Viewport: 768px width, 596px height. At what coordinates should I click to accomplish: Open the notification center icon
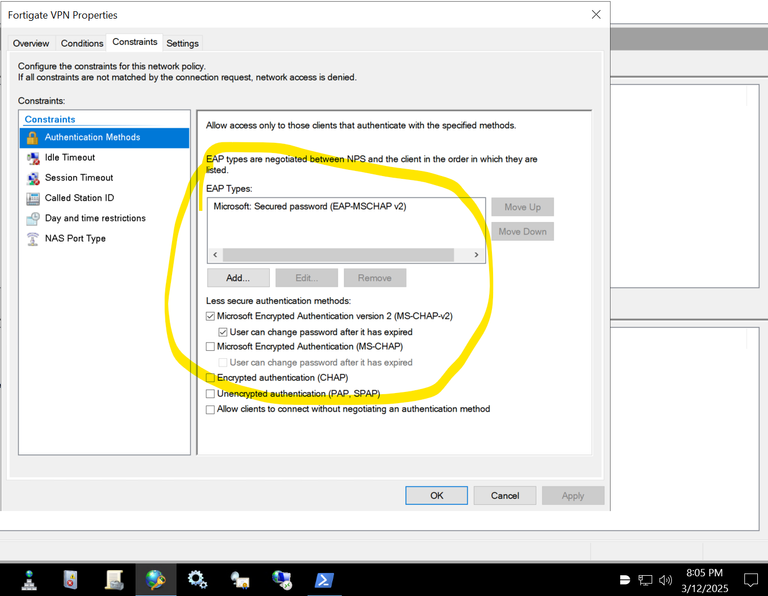pyautogui.click(x=750, y=580)
